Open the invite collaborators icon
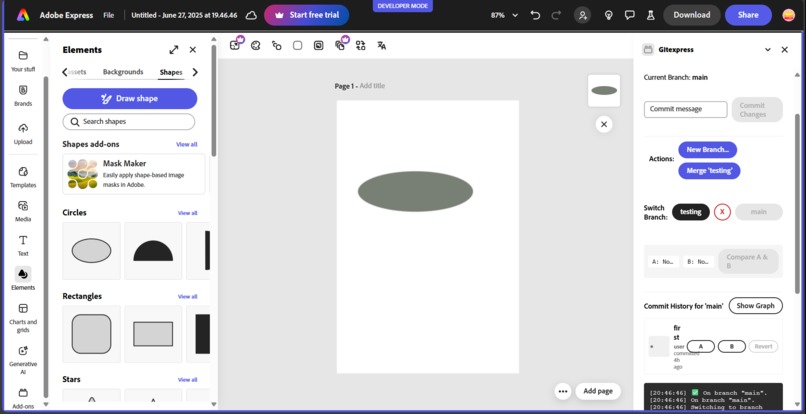Image resolution: width=806 pixels, height=414 pixels. [582, 15]
